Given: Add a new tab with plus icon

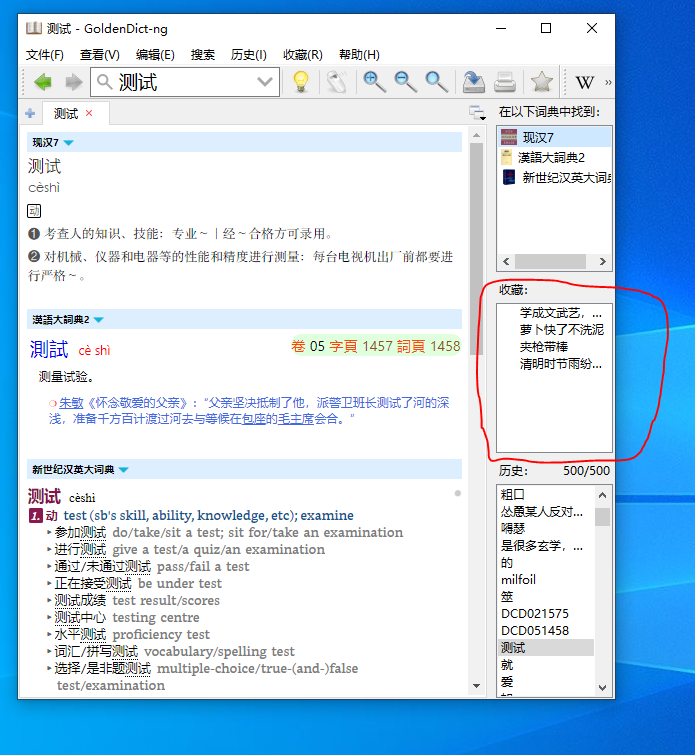Looking at the screenshot, I should tap(30, 113).
